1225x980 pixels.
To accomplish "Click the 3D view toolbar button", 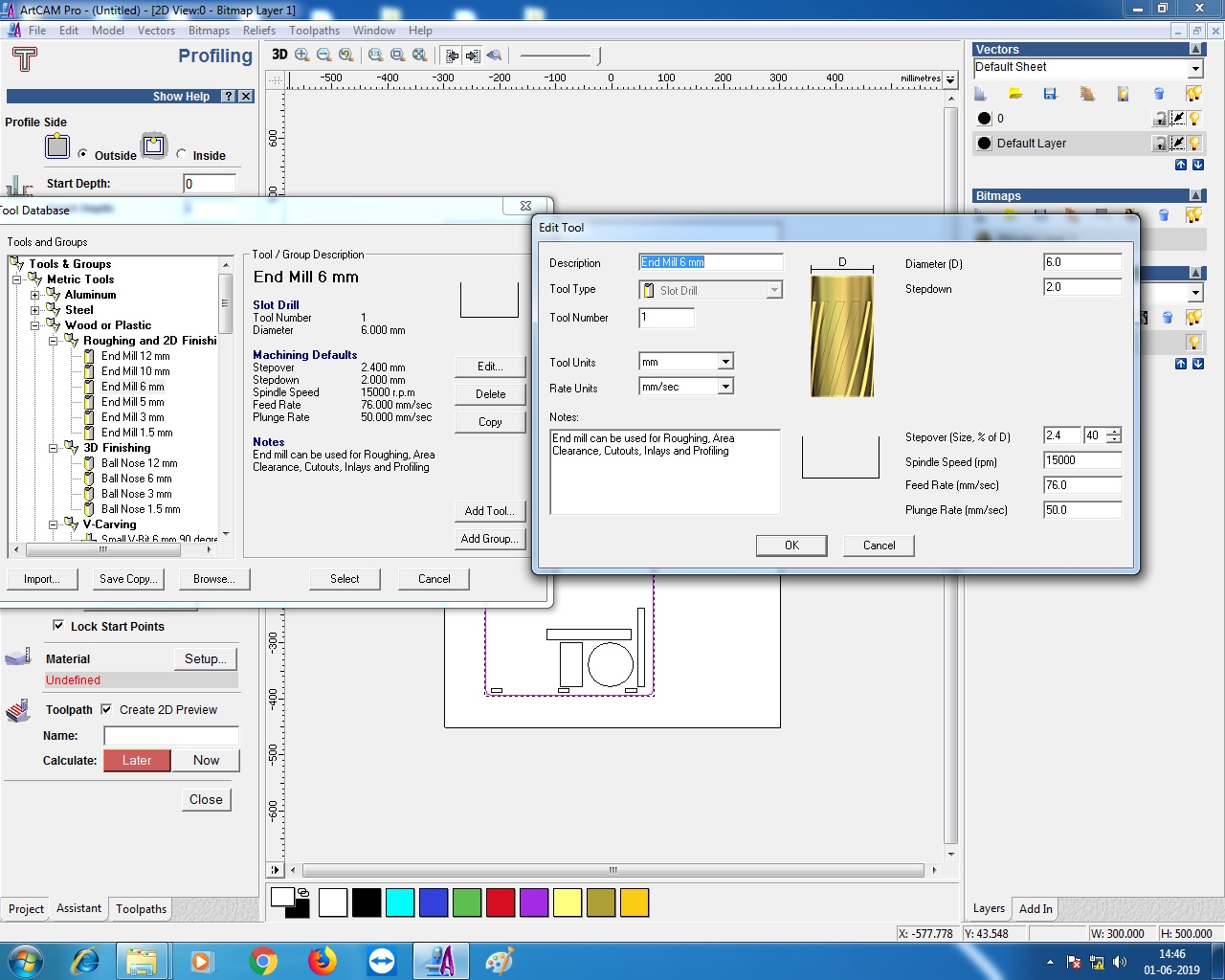I will tap(279, 55).
